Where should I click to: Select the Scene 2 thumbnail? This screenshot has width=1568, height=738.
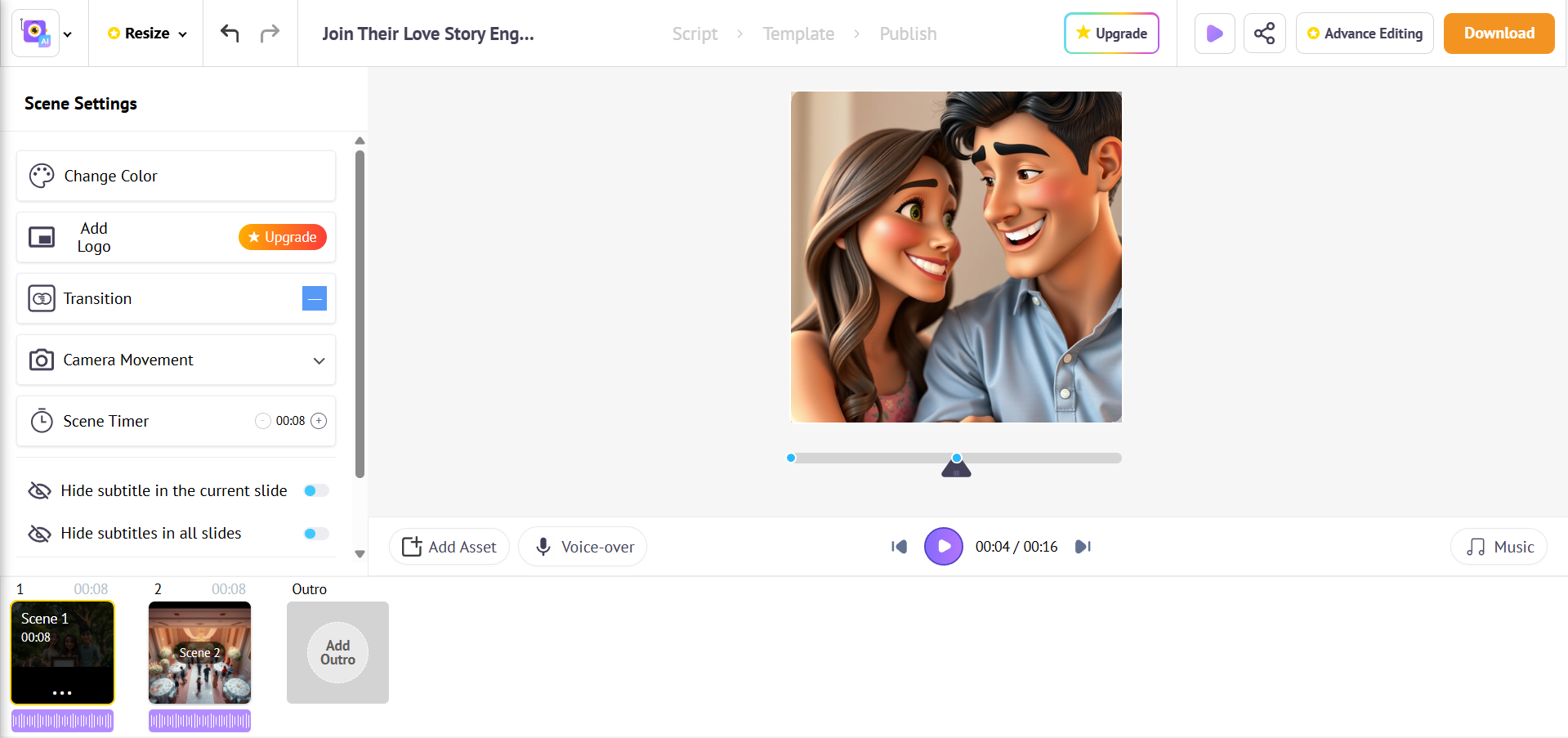(199, 652)
